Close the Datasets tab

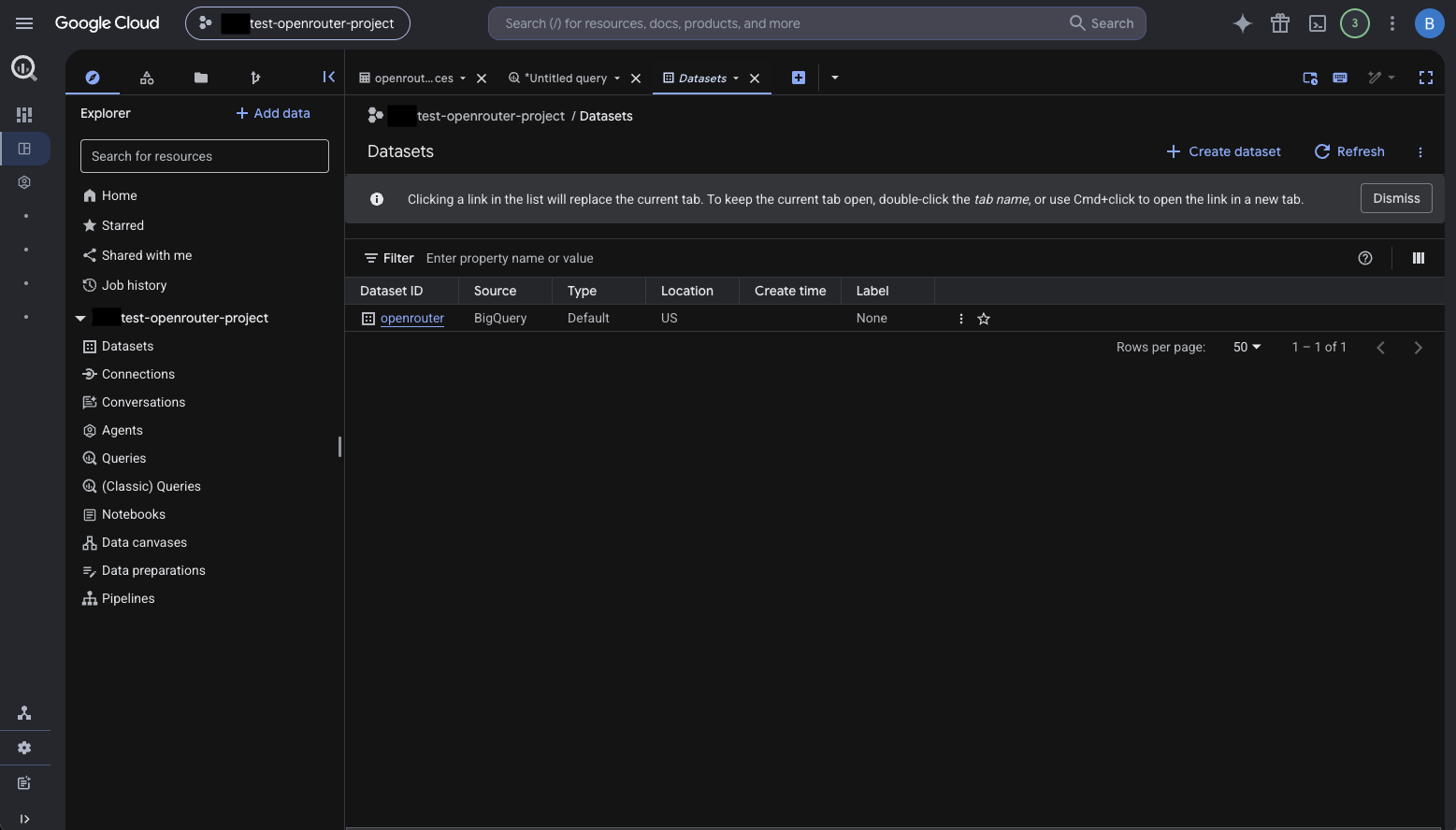tap(755, 79)
